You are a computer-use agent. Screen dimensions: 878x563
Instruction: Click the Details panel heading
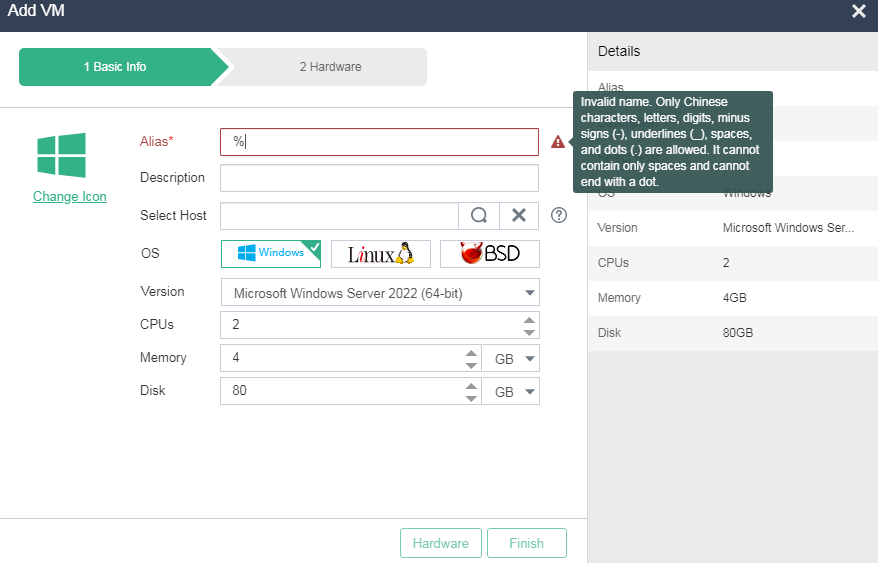tap(619, 52)
